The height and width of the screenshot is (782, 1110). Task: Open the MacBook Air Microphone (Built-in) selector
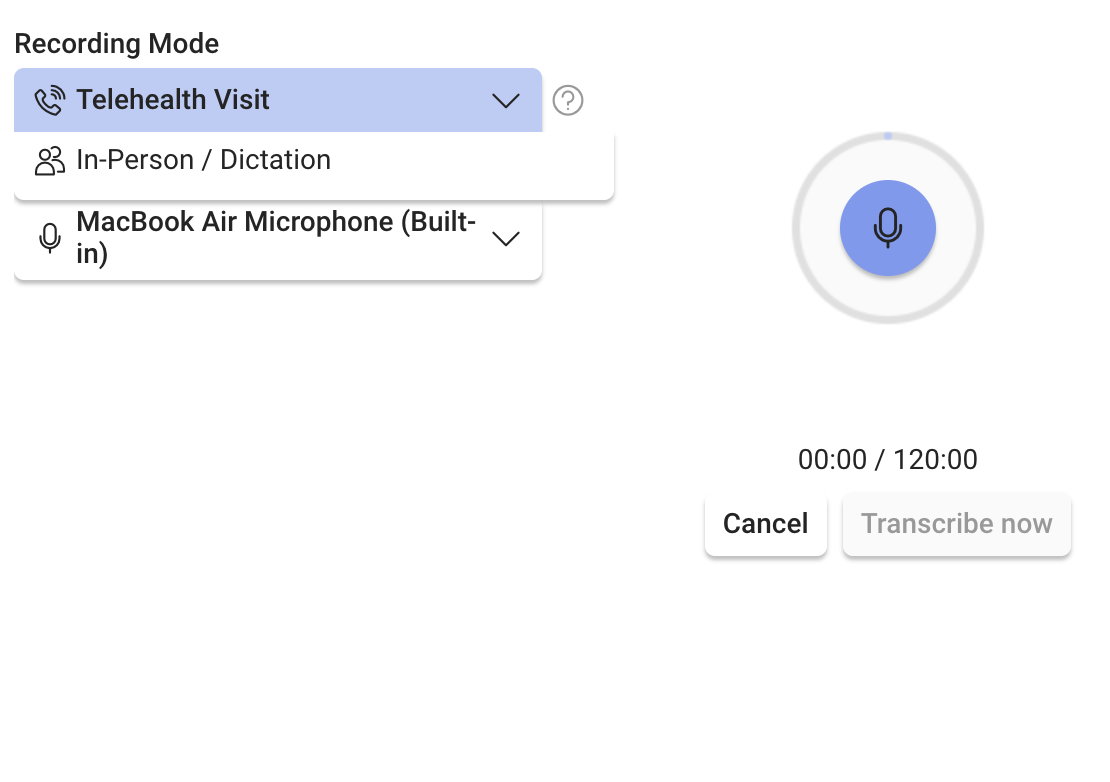277,238
